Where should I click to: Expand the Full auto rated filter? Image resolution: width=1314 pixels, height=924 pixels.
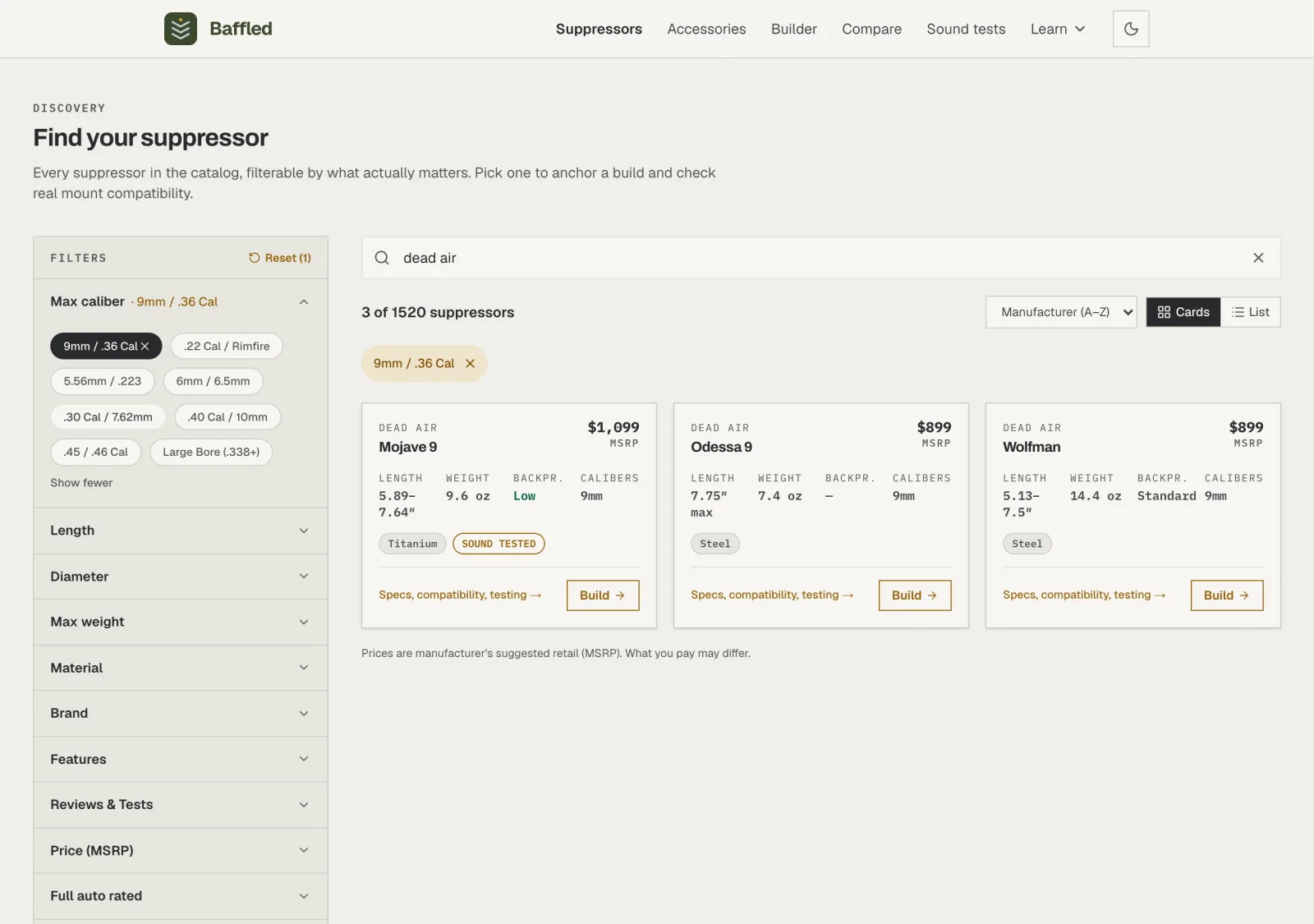(181, 896)
